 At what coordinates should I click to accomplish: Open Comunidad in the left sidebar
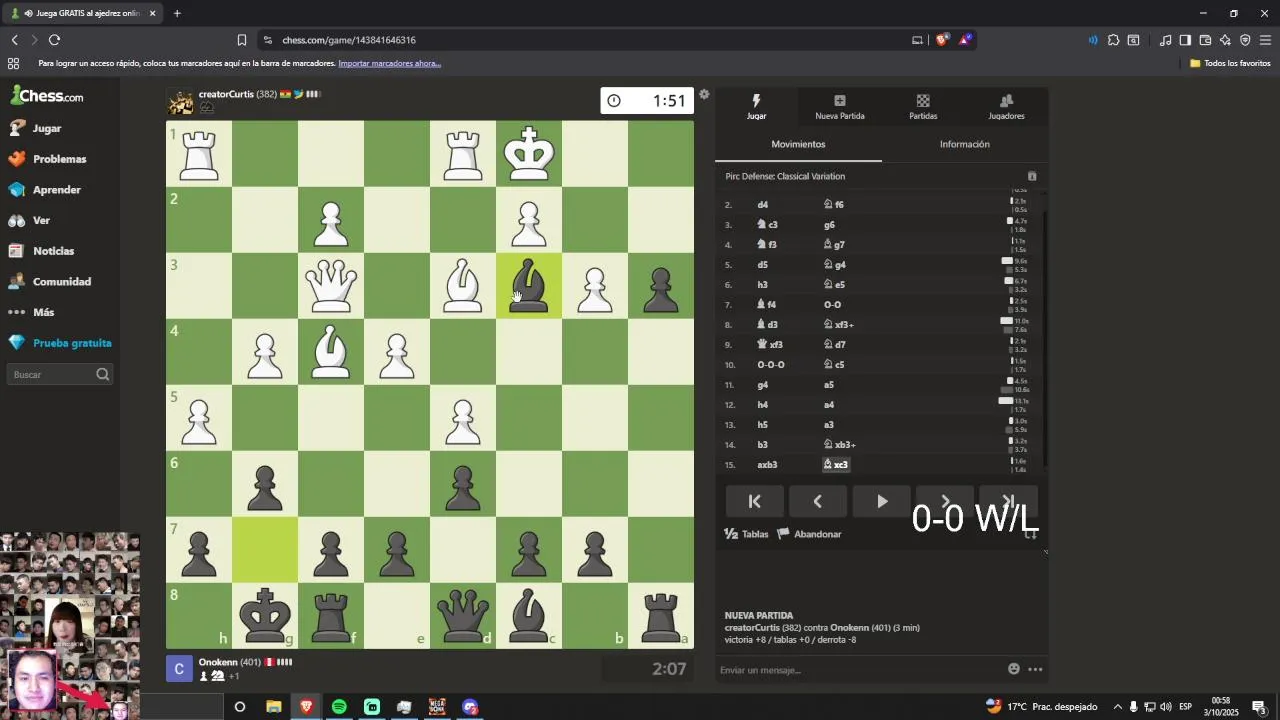60,282
